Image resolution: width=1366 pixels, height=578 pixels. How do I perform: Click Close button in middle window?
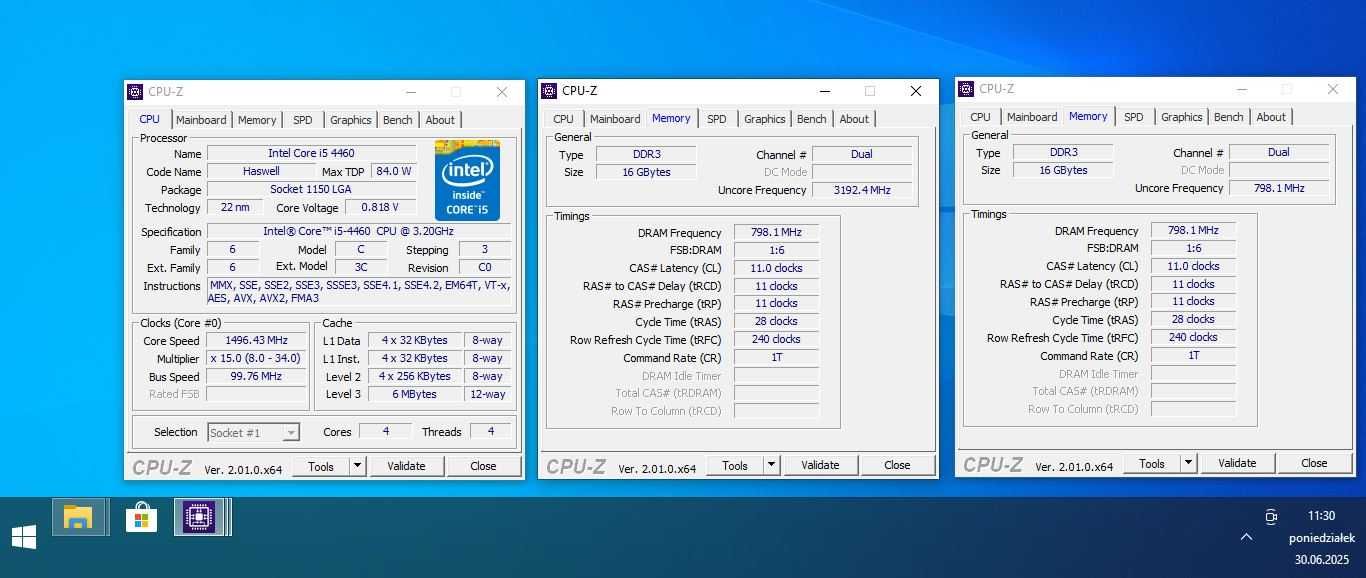tap(897, 465)
